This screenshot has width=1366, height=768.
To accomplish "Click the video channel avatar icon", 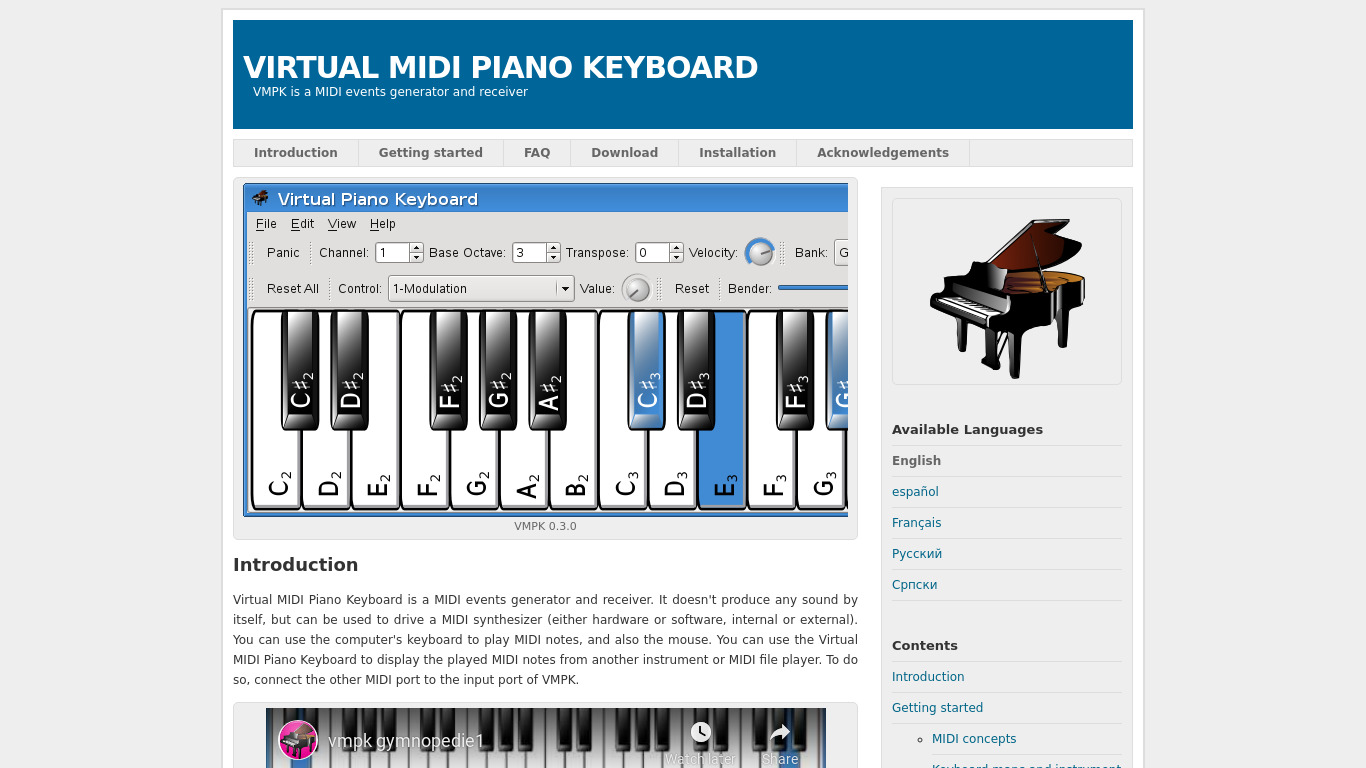I will tap(298, 740).
